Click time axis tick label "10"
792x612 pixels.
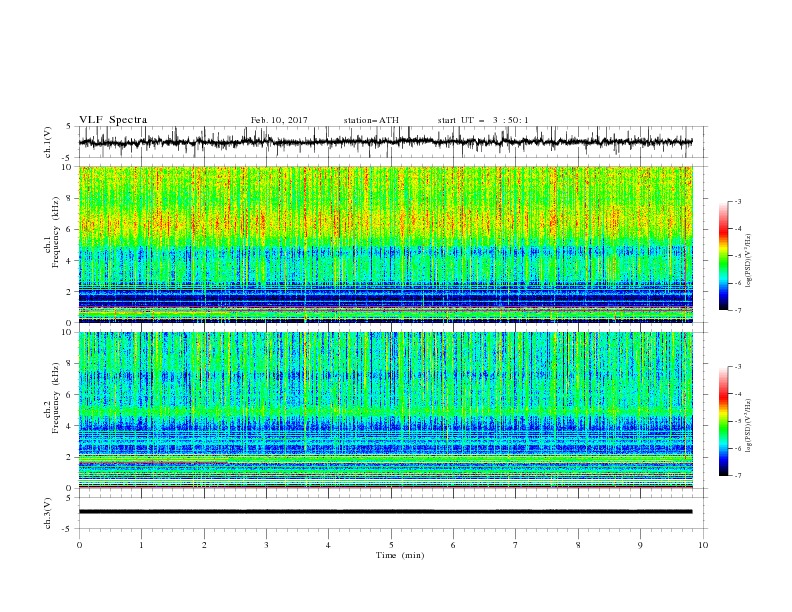[703, 545]
